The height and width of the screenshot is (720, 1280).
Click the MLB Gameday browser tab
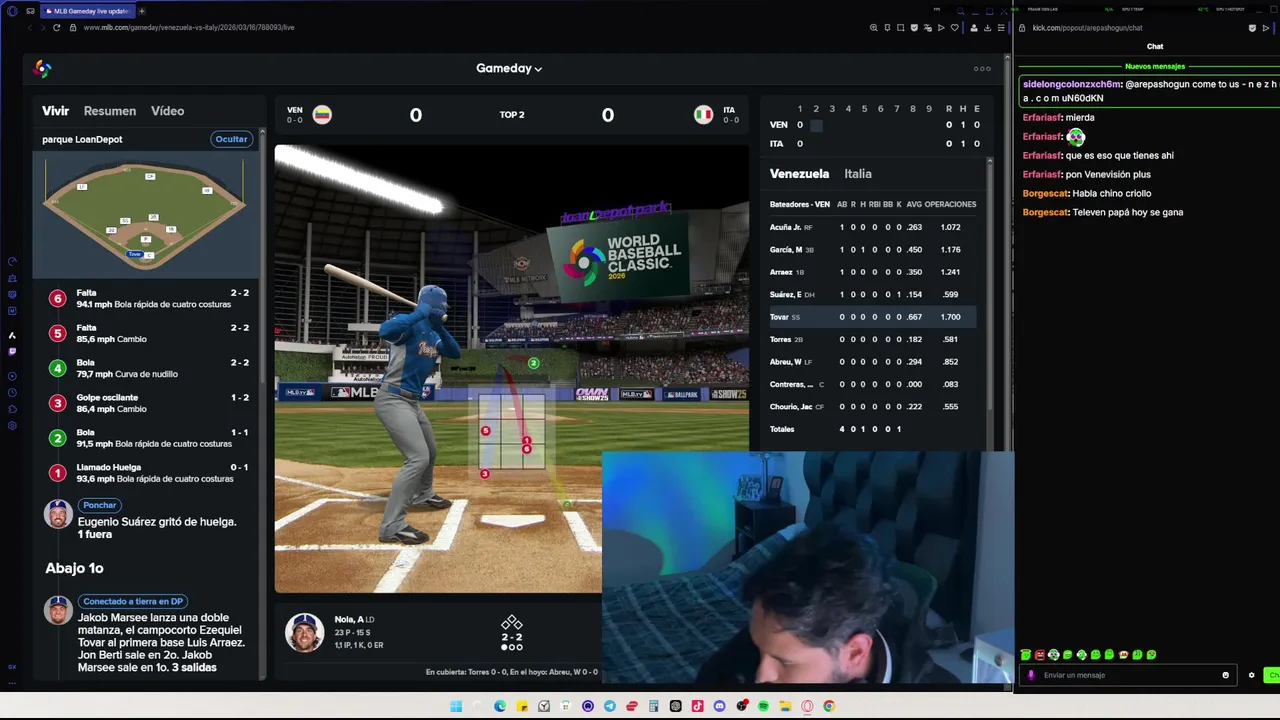[x=88, y=11]
